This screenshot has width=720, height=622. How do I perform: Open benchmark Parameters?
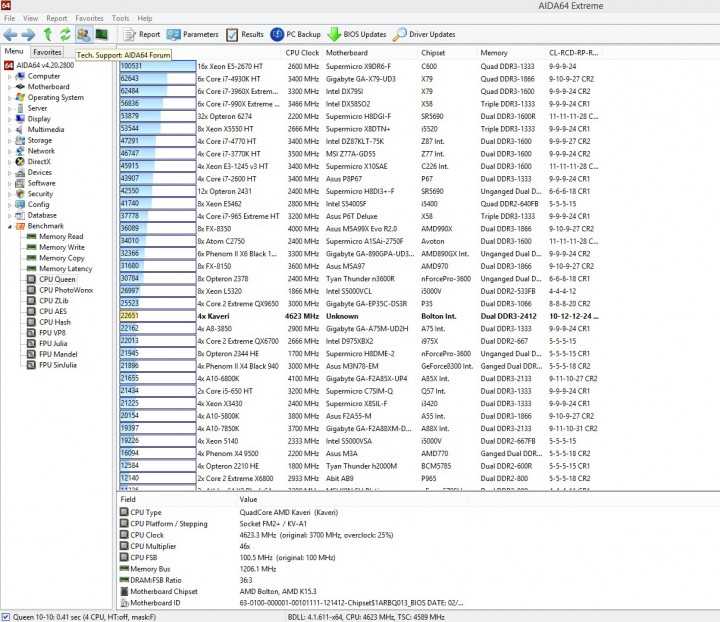(x=192, y=34)
